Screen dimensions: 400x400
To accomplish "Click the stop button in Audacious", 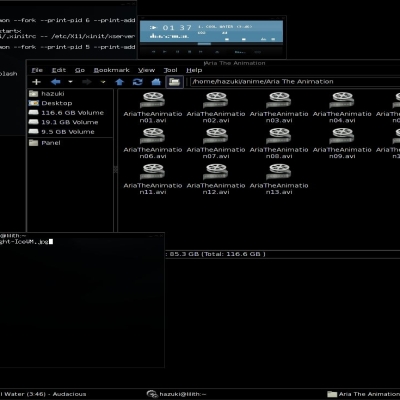I will (x=189, y=52).
